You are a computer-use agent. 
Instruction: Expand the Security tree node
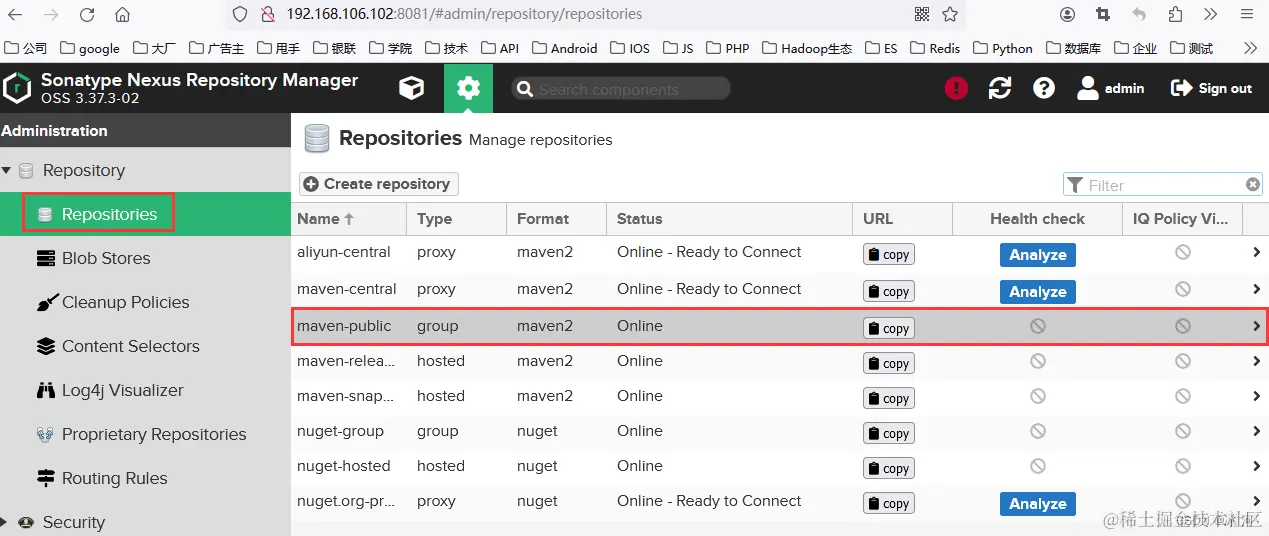pyautogui.click(x=6, y=522)
